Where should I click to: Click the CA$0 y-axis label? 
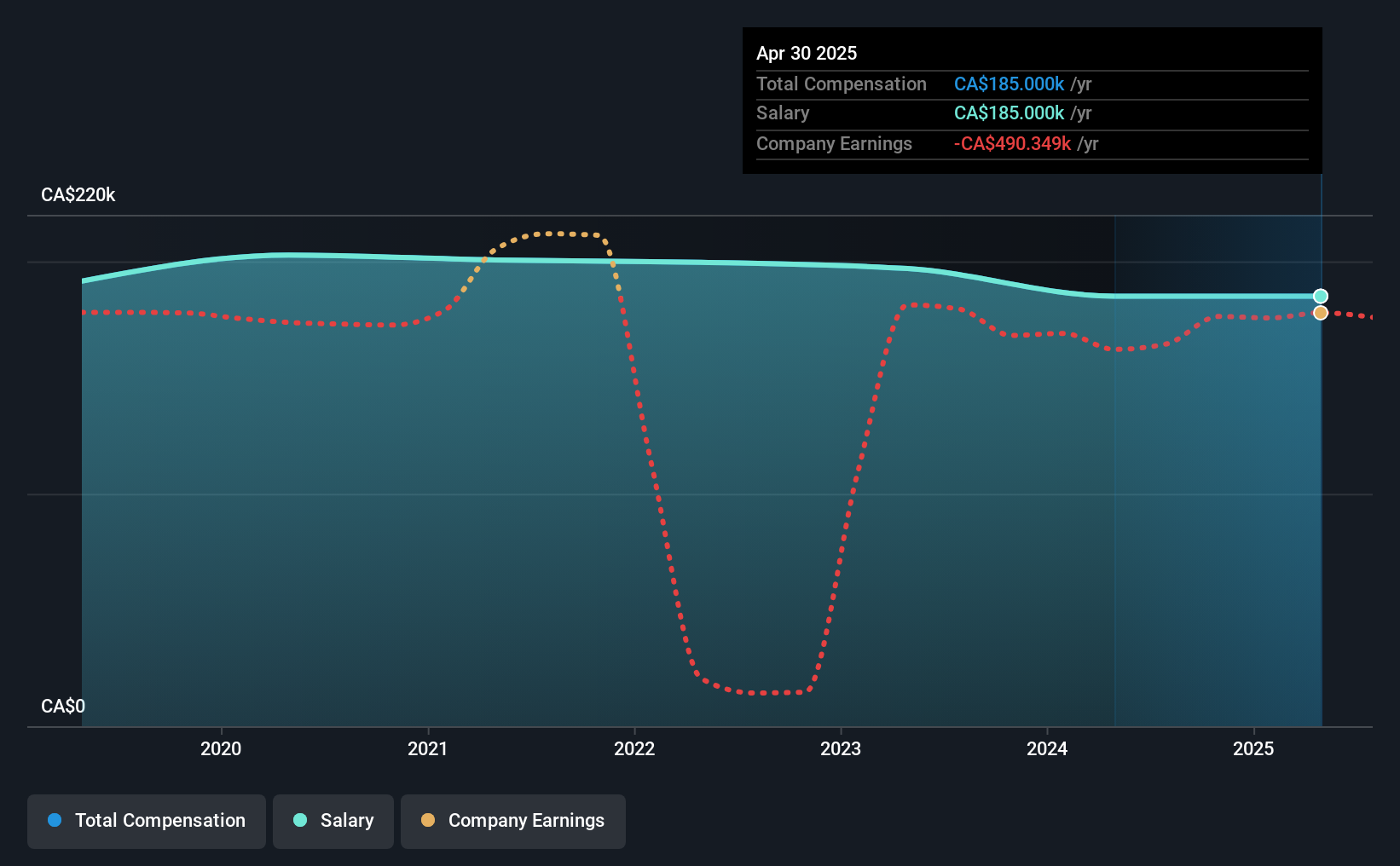point(63,706)
